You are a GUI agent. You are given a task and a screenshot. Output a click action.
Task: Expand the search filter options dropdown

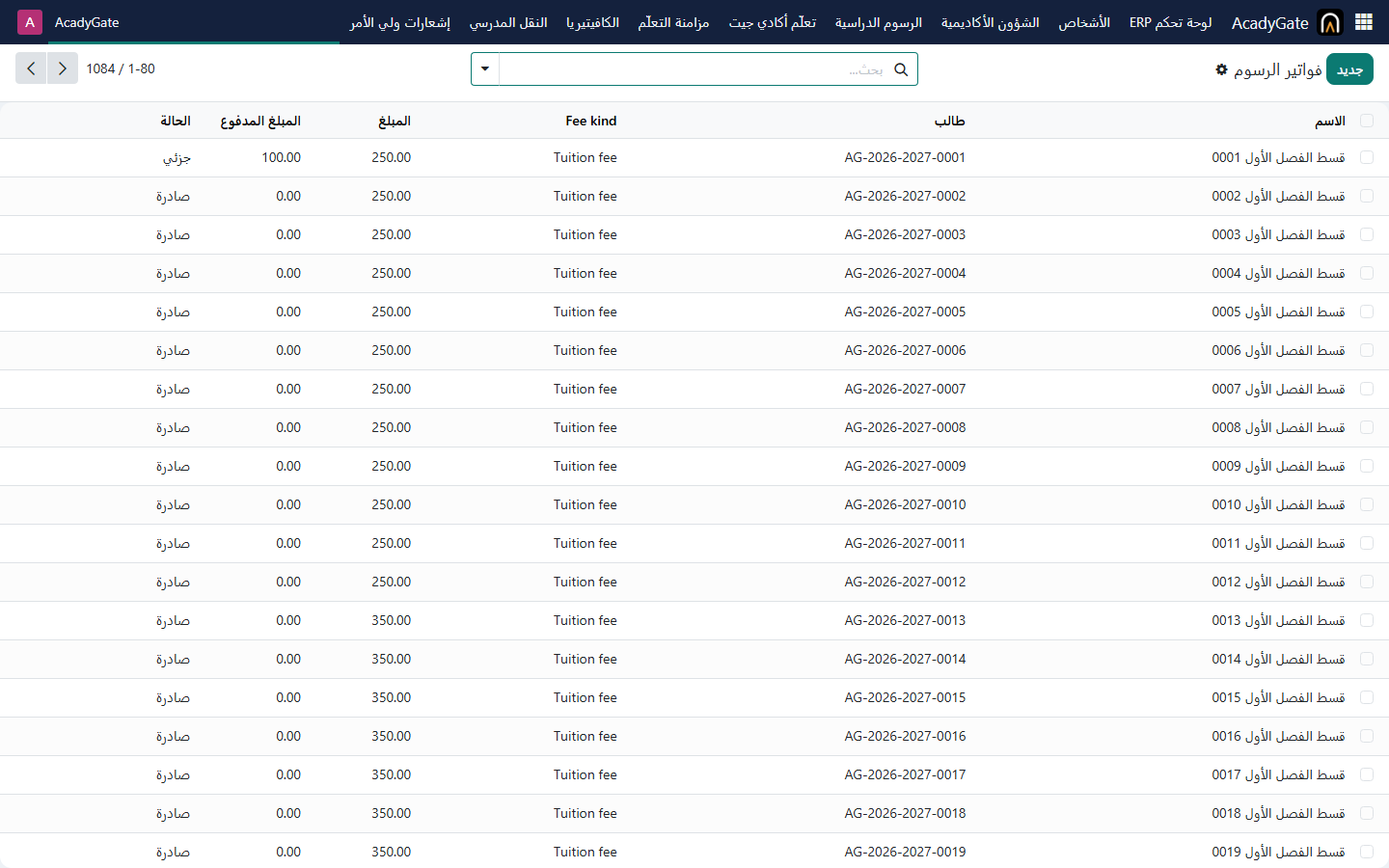[x=485, y=69]
